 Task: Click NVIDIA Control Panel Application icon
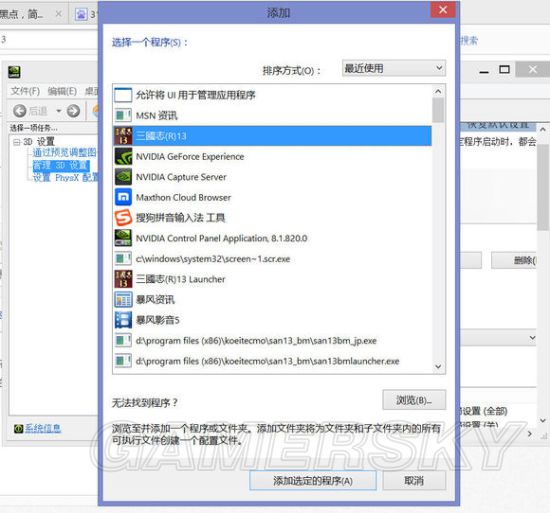point(123,238)
